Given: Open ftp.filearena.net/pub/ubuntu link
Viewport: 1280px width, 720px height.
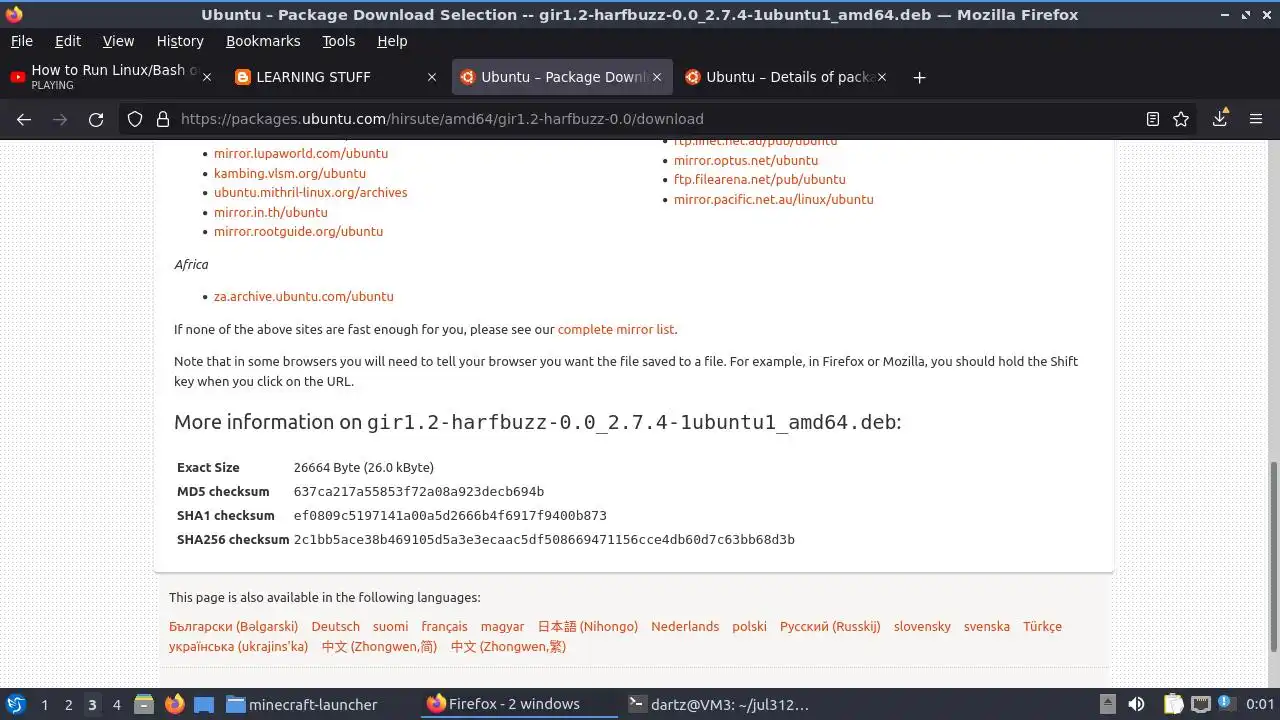Looking at the screenshot, I should (760, 179).
